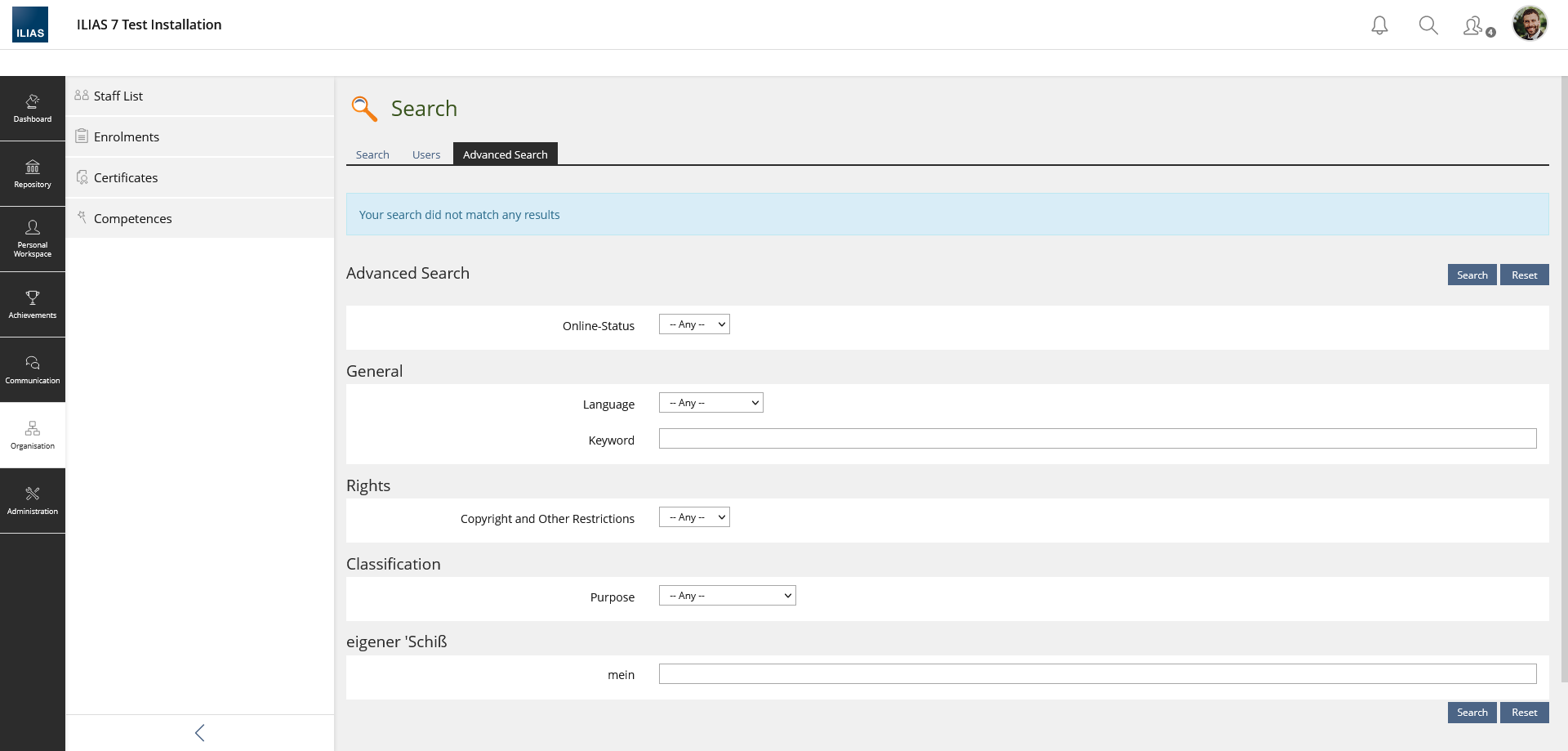Image resolution: width=1568 pixels, height=751 pixels.
Task: Expand the Purpose dropdown
Action: point(727,596)
